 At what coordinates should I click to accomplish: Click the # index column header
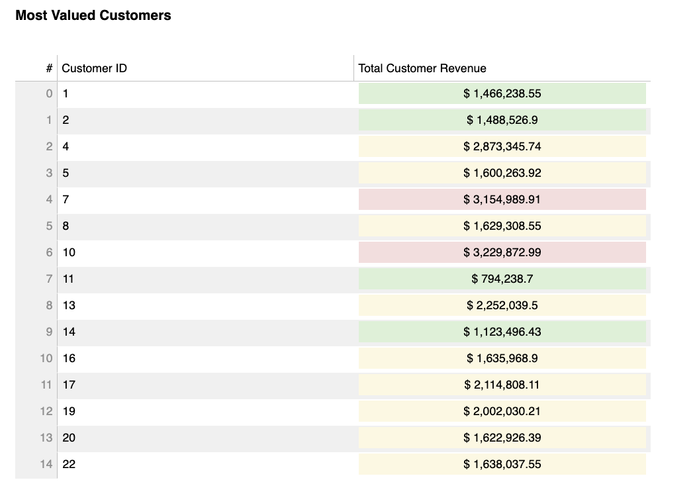(48, 68)
